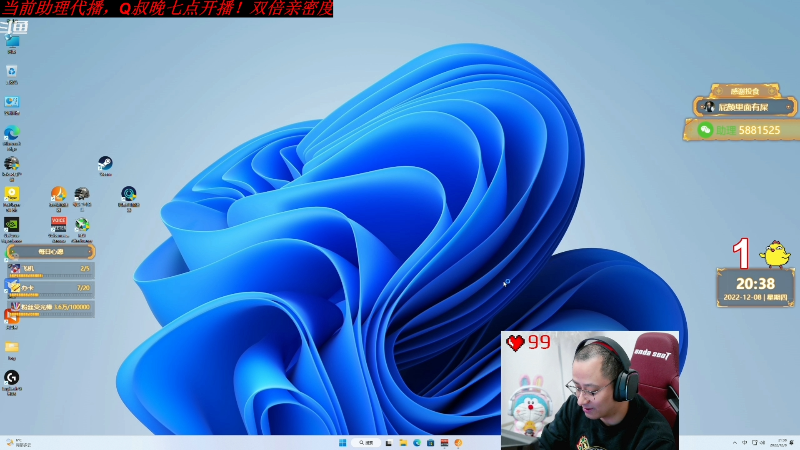The image size is (800, 450).
Task: Open the red VOICE app shortcut
Action: tap(59, 229)
